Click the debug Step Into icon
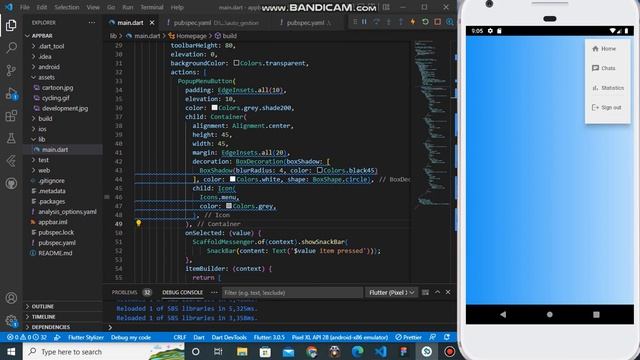 click(x=388, y=22)
